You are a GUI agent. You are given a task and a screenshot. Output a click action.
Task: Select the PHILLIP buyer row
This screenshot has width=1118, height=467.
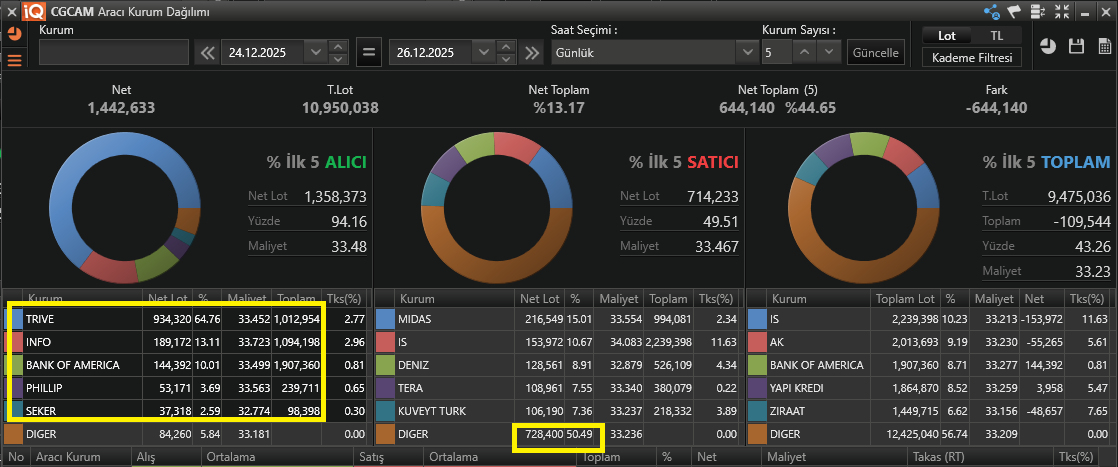pos(184,388)
